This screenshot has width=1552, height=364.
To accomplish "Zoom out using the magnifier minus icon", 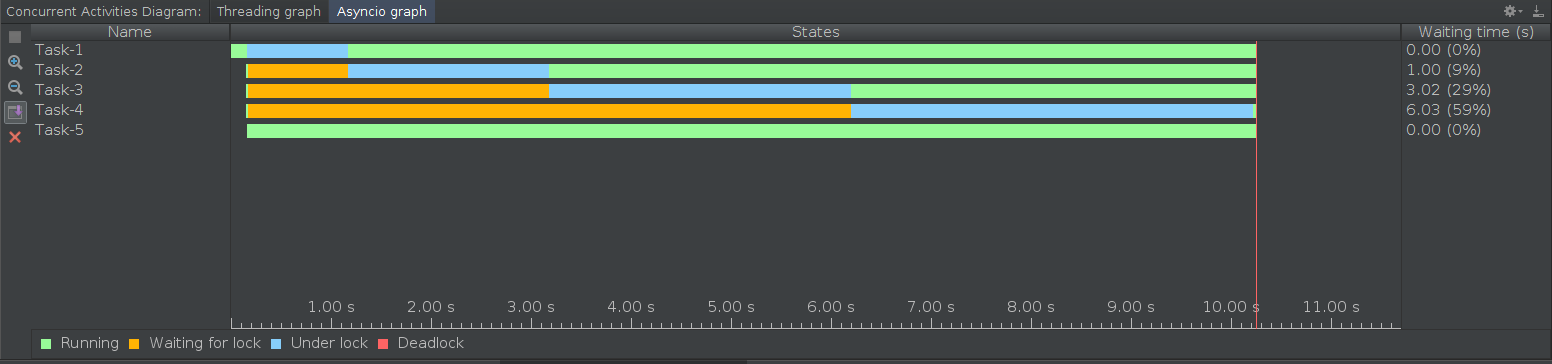I will 15,87.
